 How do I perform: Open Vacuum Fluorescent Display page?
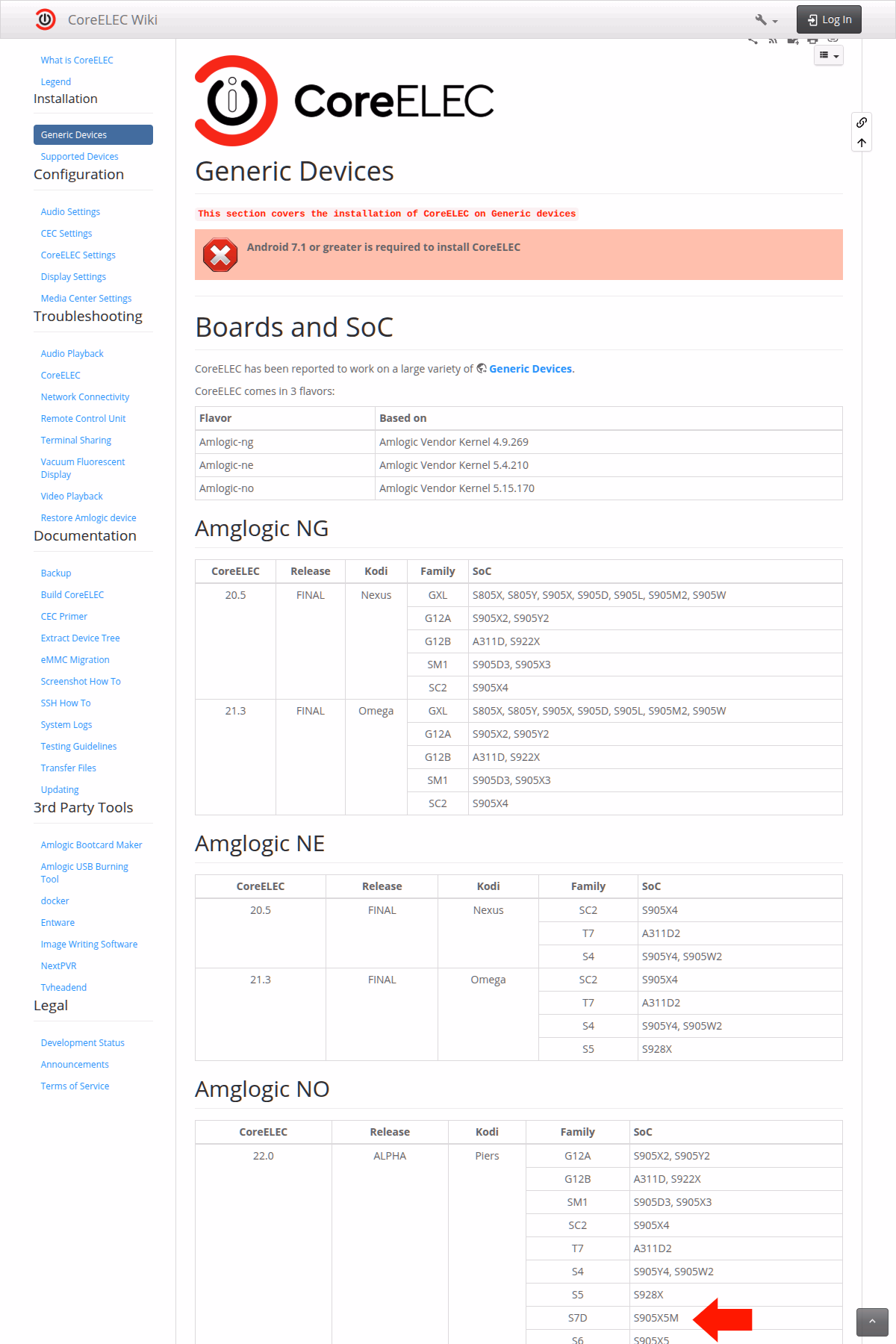coord(83,468)
